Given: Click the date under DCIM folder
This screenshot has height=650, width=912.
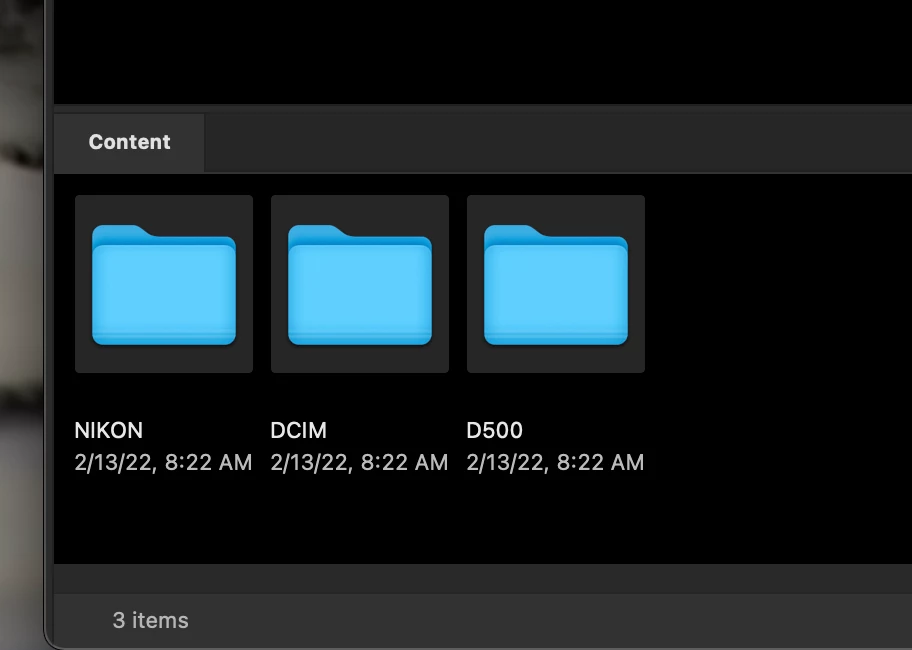Looking at the screenshot, I should click(359, 462).
